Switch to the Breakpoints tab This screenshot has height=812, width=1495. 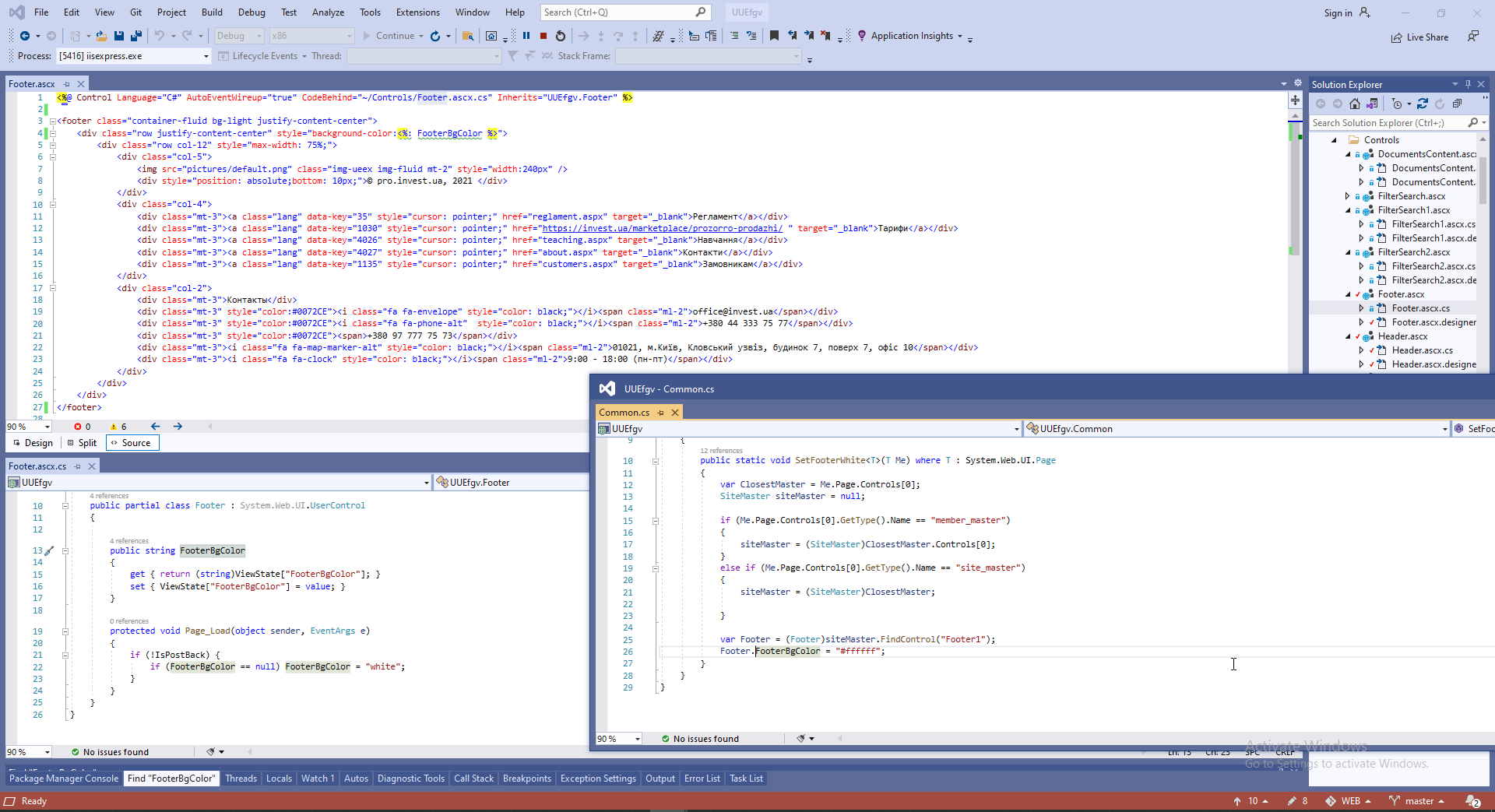526,779
